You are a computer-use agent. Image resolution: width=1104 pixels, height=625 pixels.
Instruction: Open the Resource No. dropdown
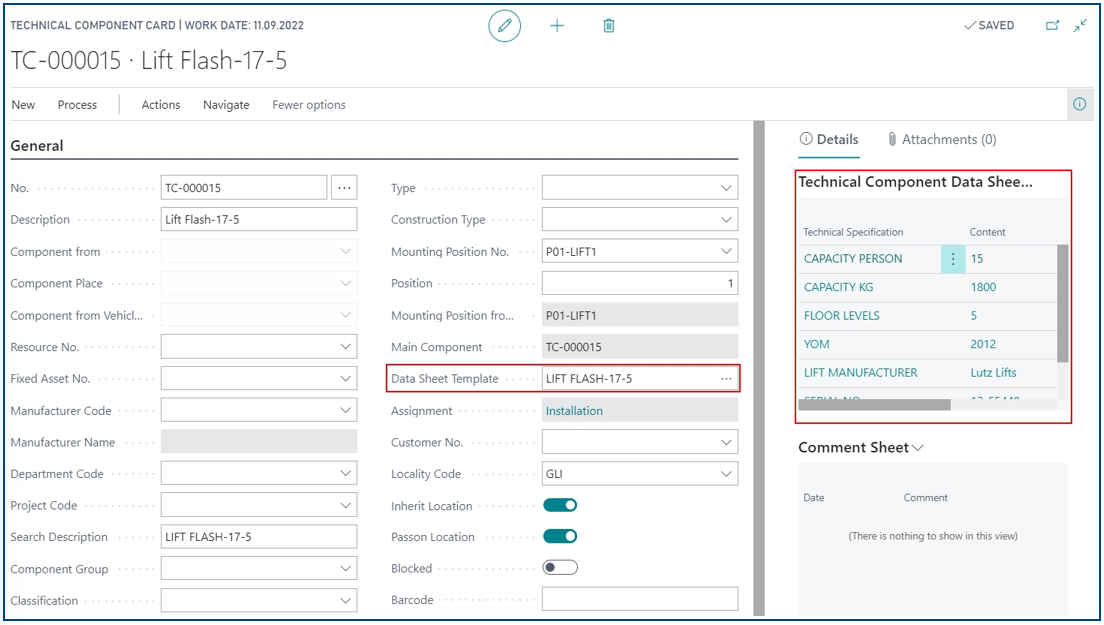(x=345, y=346)
